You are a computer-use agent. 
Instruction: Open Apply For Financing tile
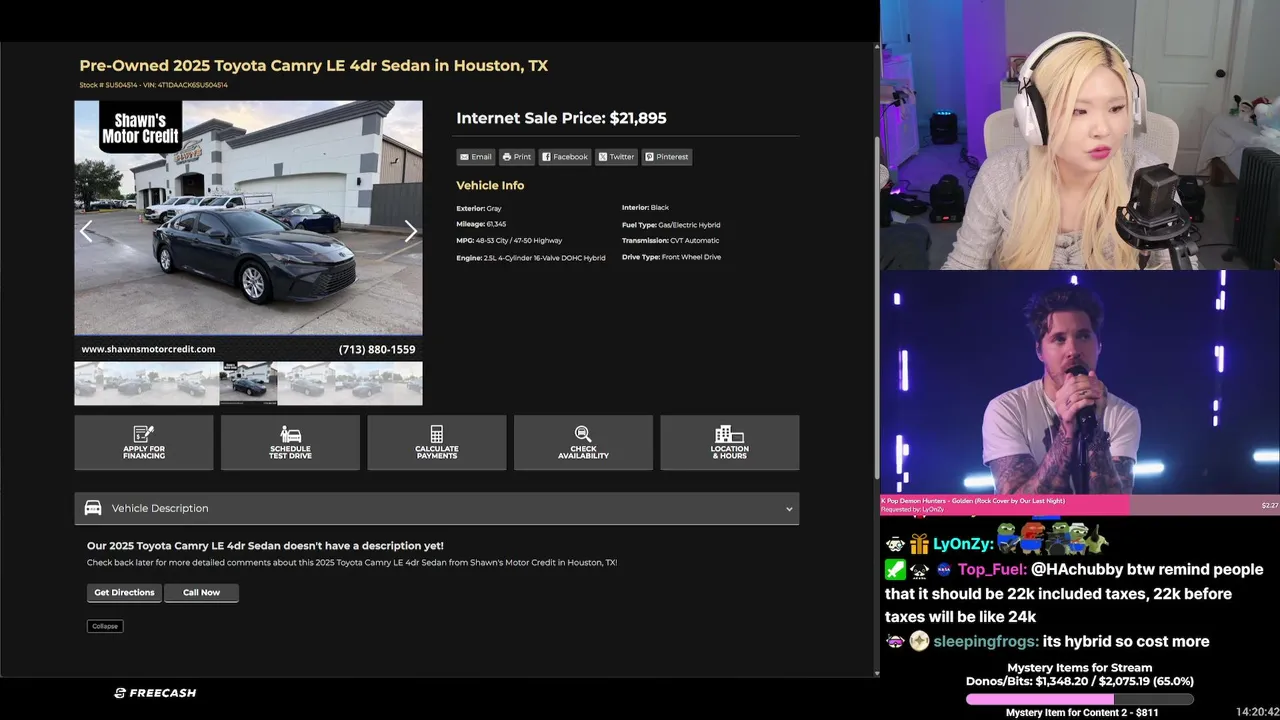(144, 442)
